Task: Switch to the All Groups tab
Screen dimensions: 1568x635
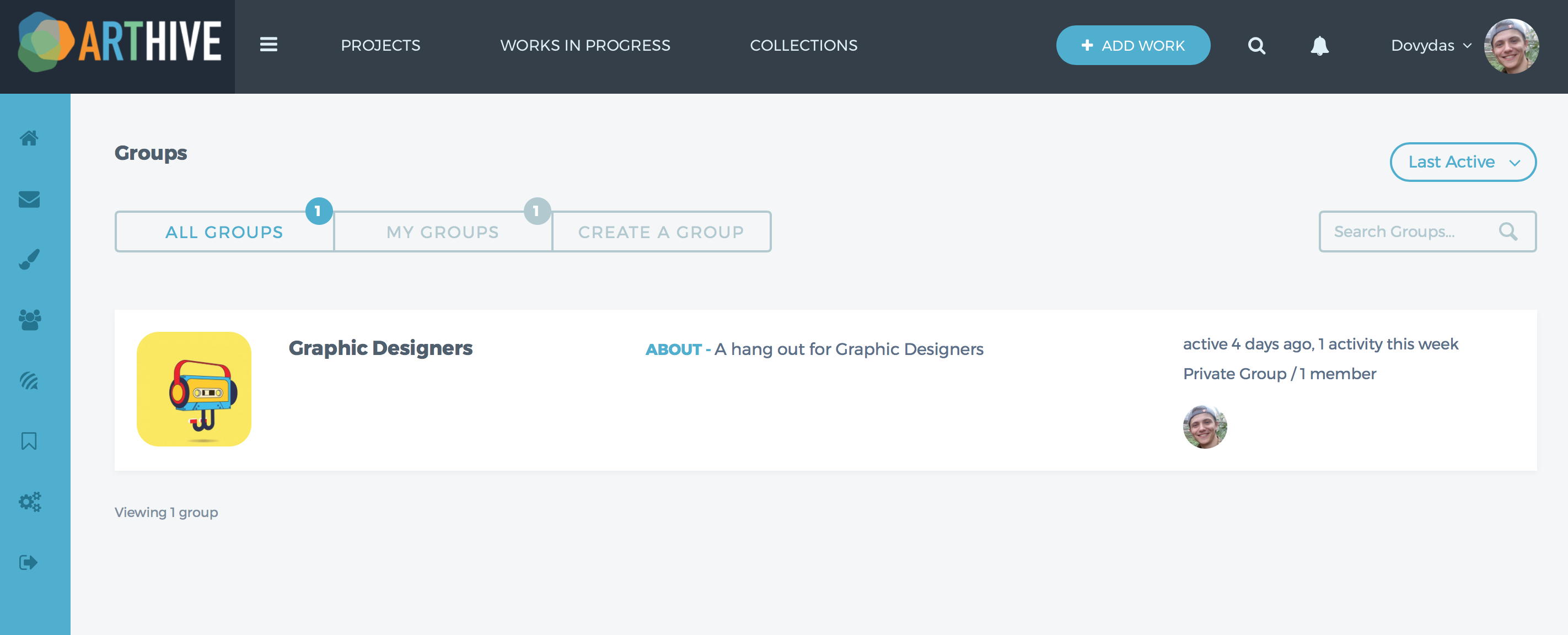Action: [224, 232]
